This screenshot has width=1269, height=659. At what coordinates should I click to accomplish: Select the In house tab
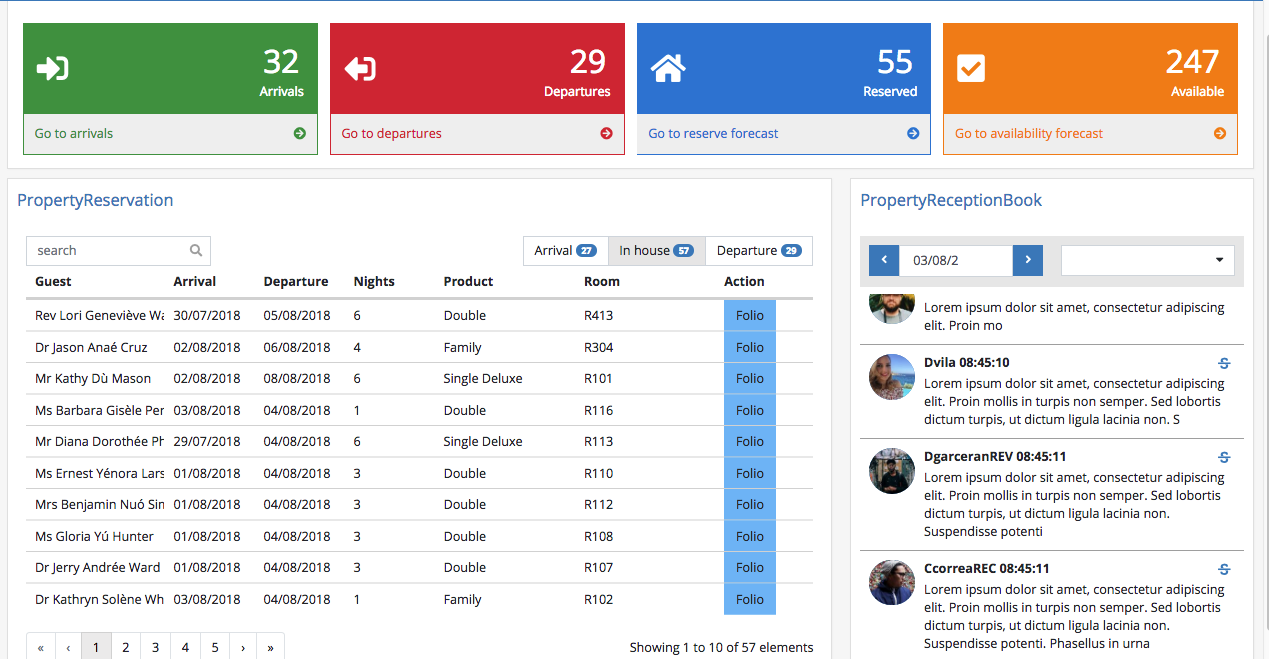[656, 251]
